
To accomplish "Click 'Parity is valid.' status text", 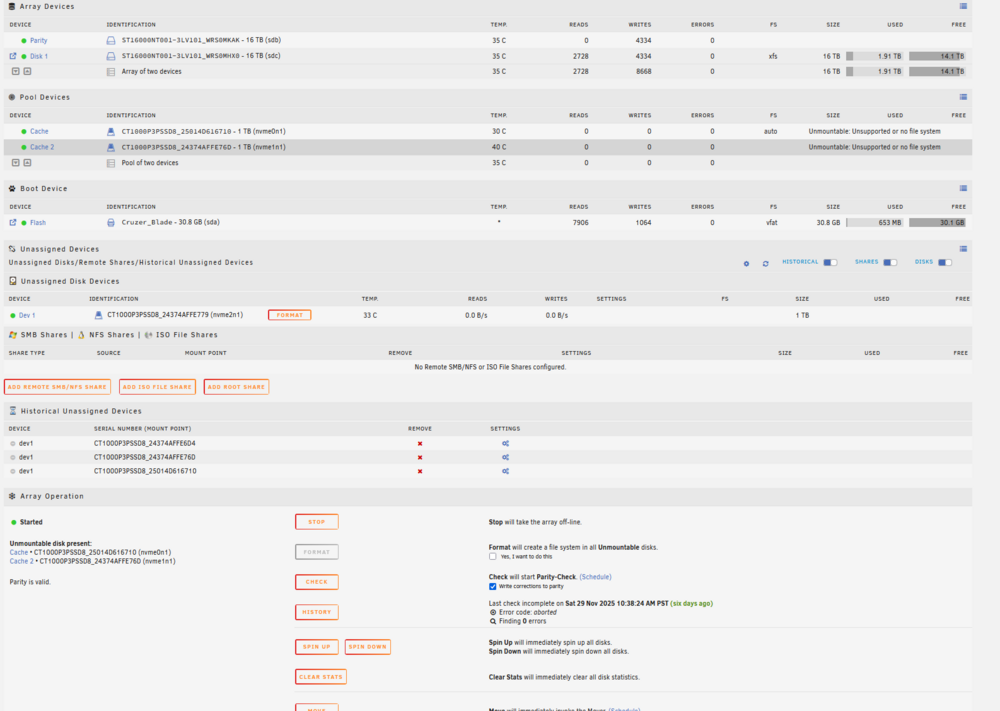I will (30, 582).
